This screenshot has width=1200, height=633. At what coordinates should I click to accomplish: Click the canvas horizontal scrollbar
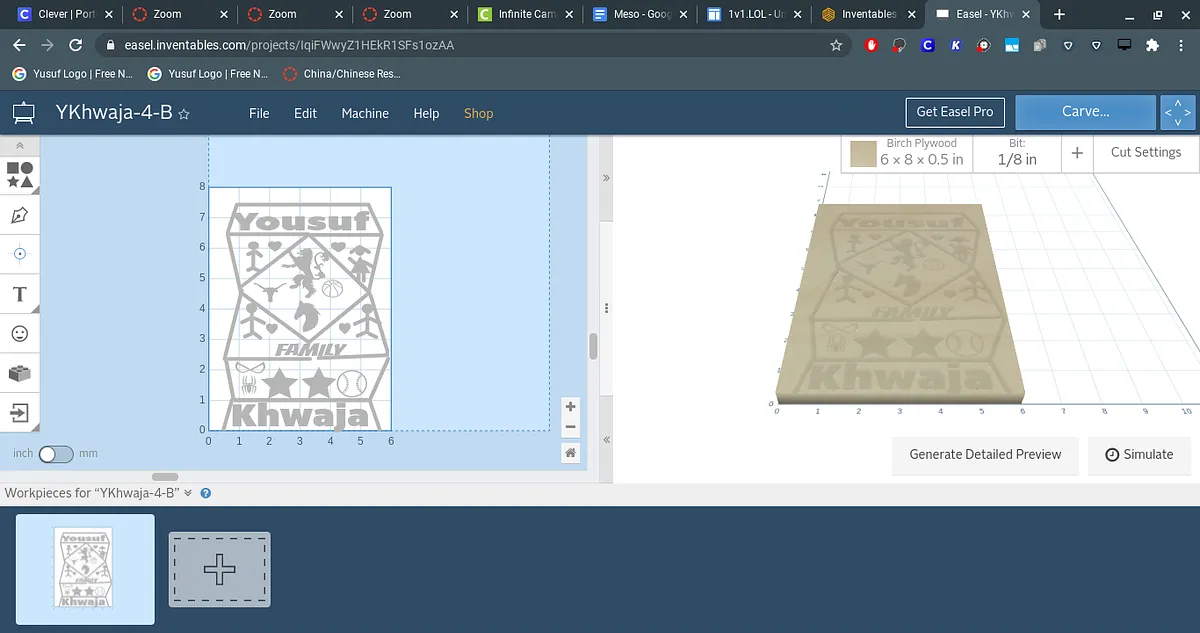coord(165,477)
